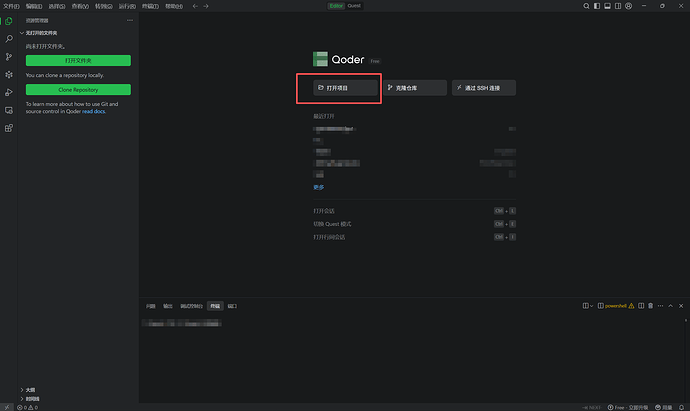Open the Search view in the activity bar
Image resolution: width=690 pixels, height=411 pixels.
click(9, 39)
